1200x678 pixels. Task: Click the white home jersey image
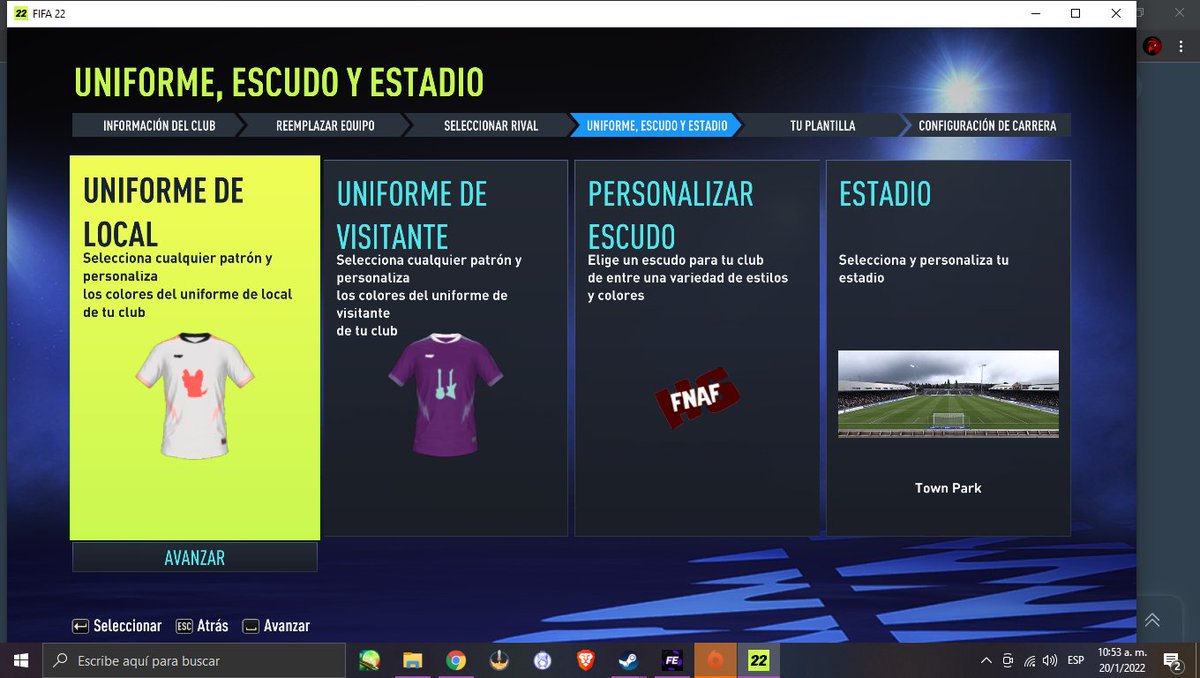[195, 396]
